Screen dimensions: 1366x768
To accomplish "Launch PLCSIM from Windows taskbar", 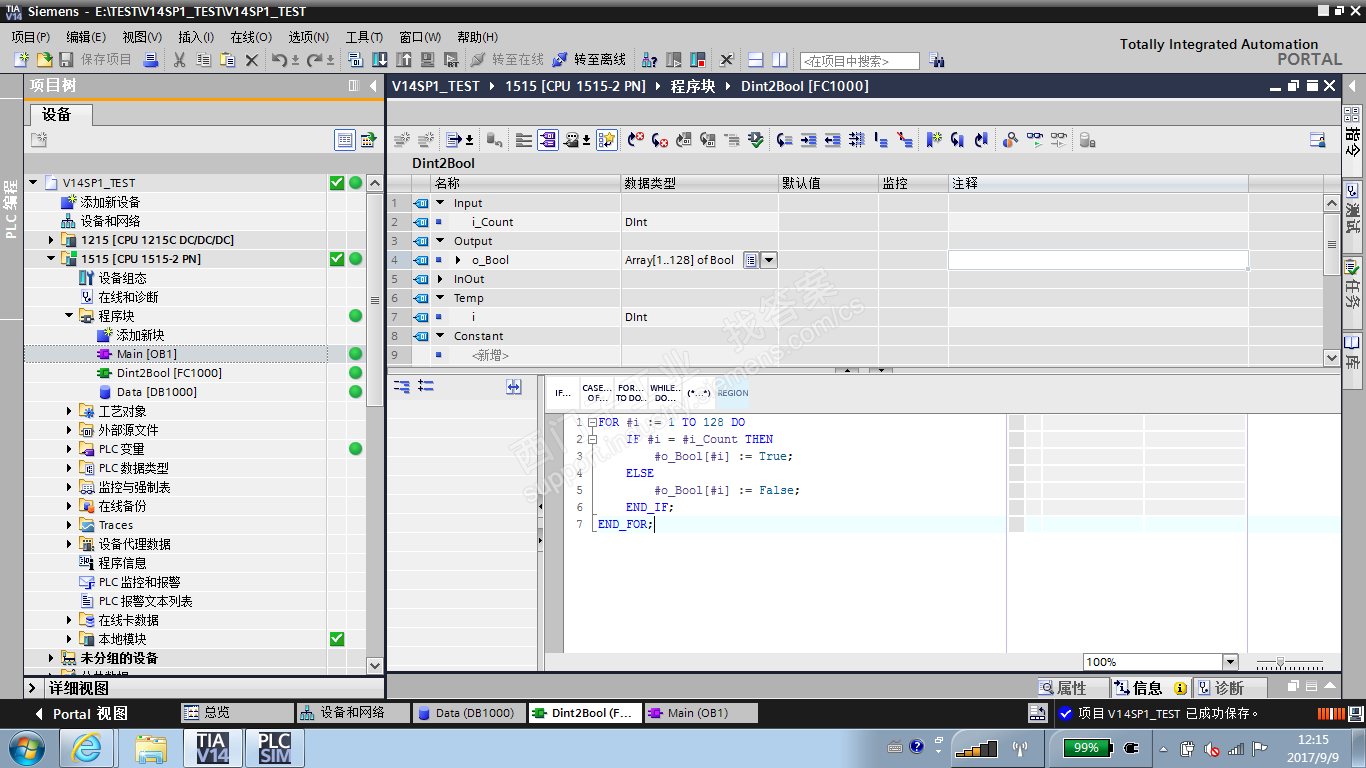I will (x=274, y=747).
